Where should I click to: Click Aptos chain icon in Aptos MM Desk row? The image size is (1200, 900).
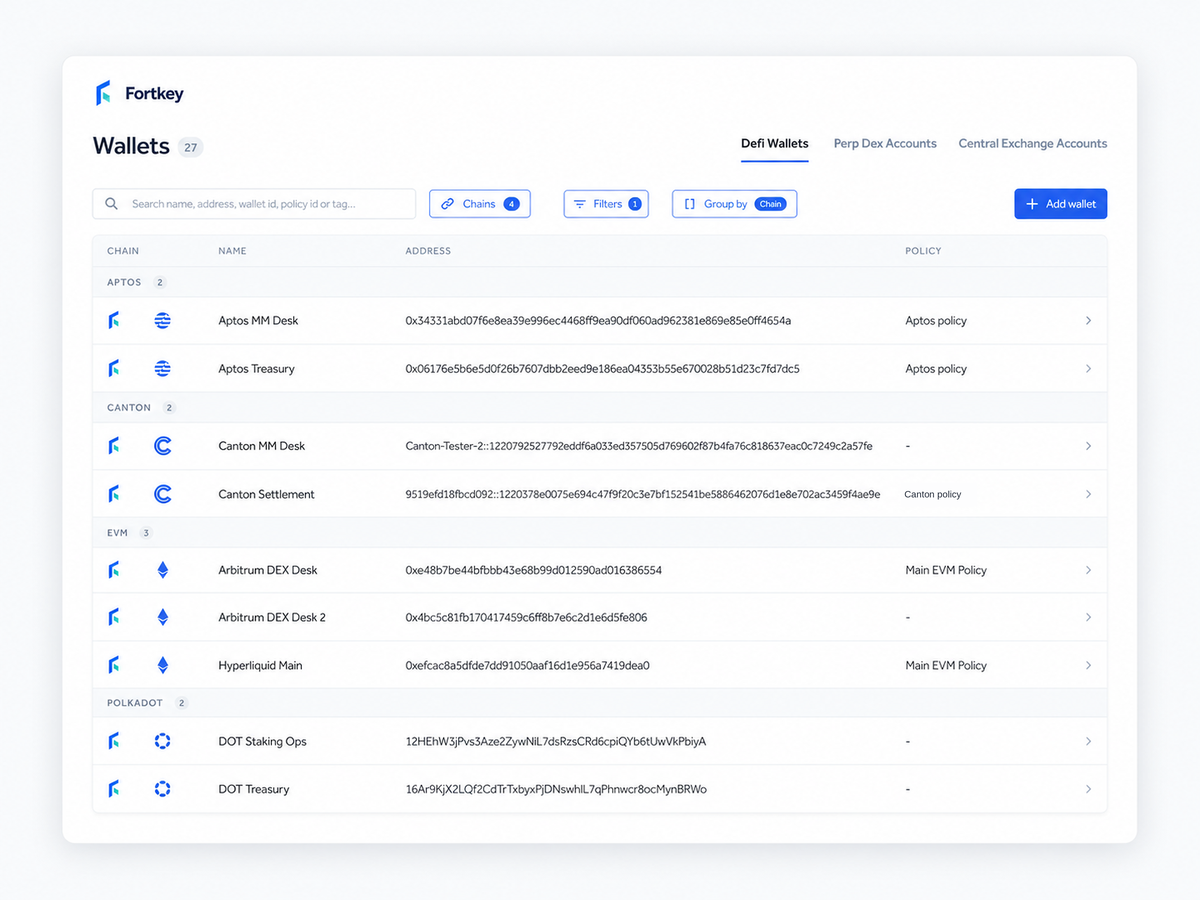click(163, 321)
